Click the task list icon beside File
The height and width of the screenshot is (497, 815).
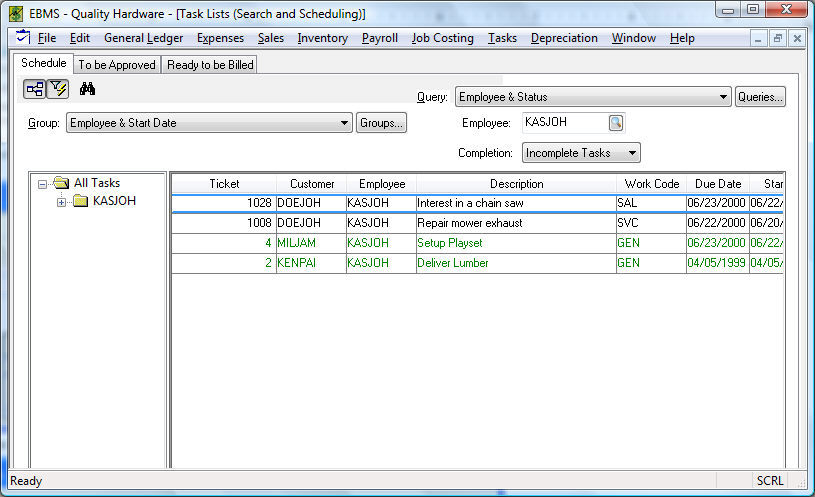click(23, 38)
